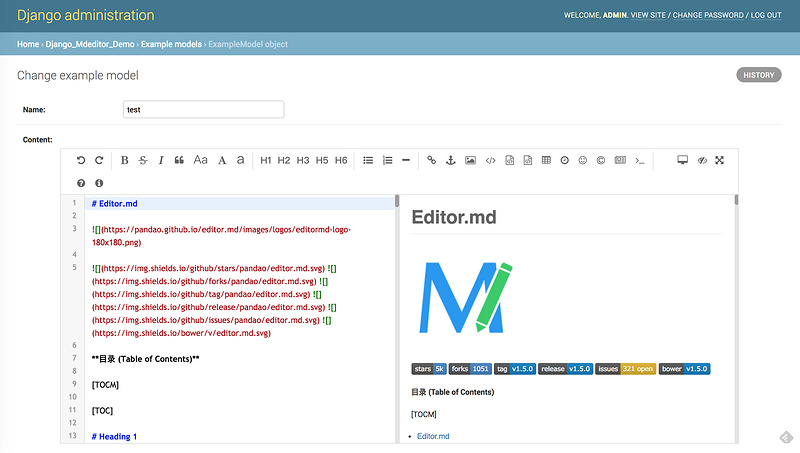Click the Editor.md logo image in preview
This screenshot has width=800, height=453.
click(x=466, y=297)
